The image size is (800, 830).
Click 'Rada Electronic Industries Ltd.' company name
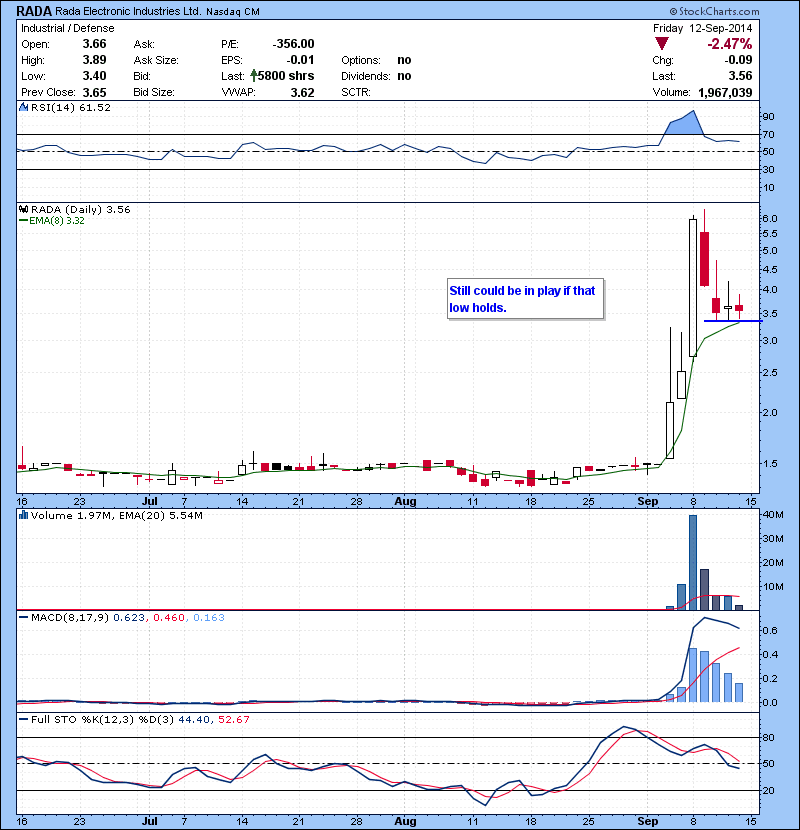pyautogui.click(x=128, y=11)
